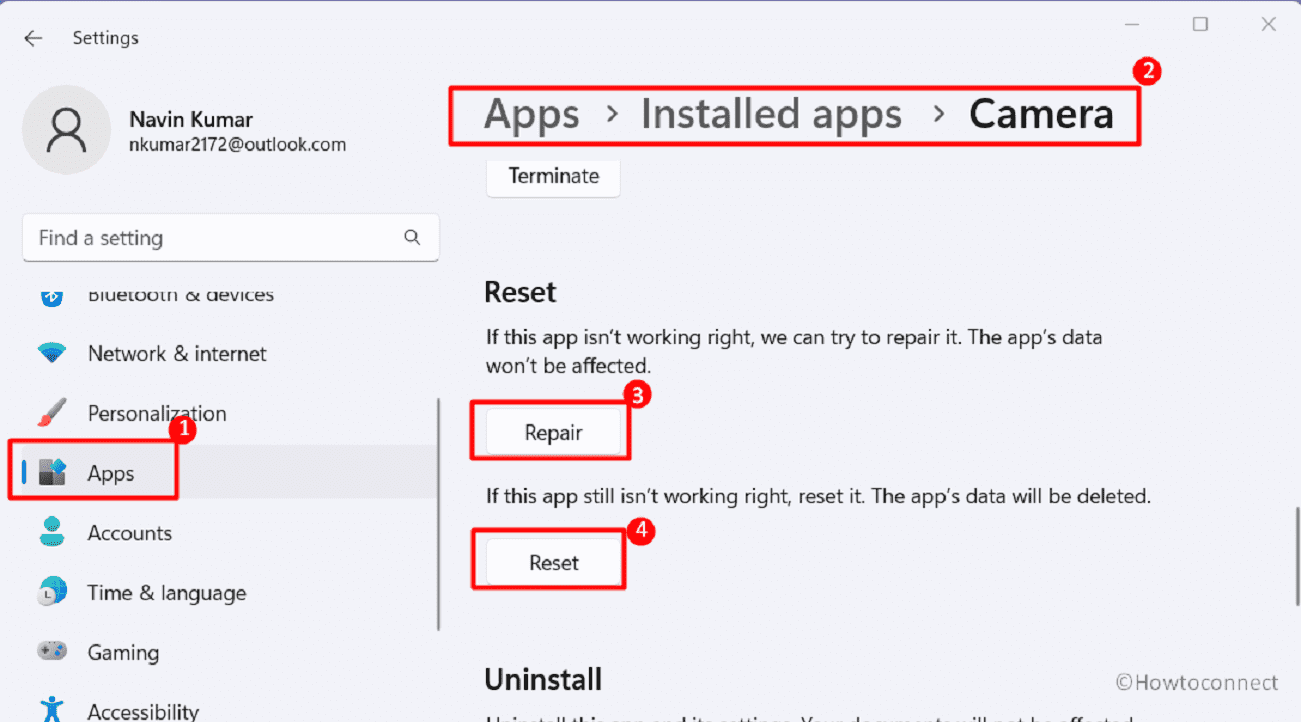Terminate the Camera app
Viewport: 1301px width, 722px height.
click(x=553, y=176)
